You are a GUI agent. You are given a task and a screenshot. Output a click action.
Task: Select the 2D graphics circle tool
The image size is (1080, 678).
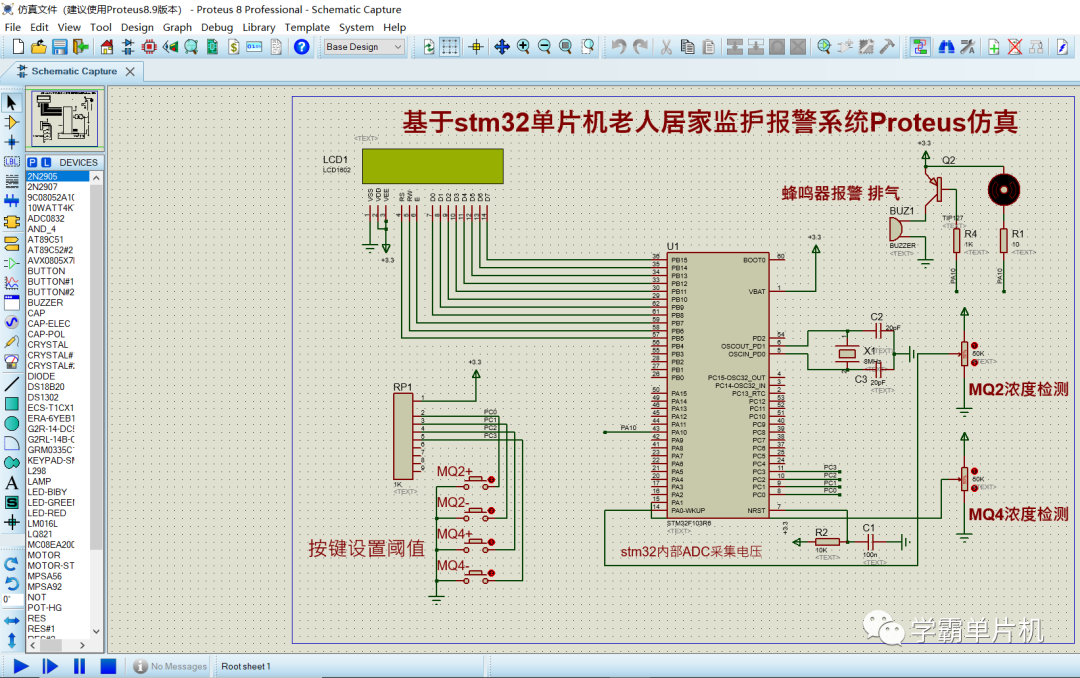[x=12, y=423]
